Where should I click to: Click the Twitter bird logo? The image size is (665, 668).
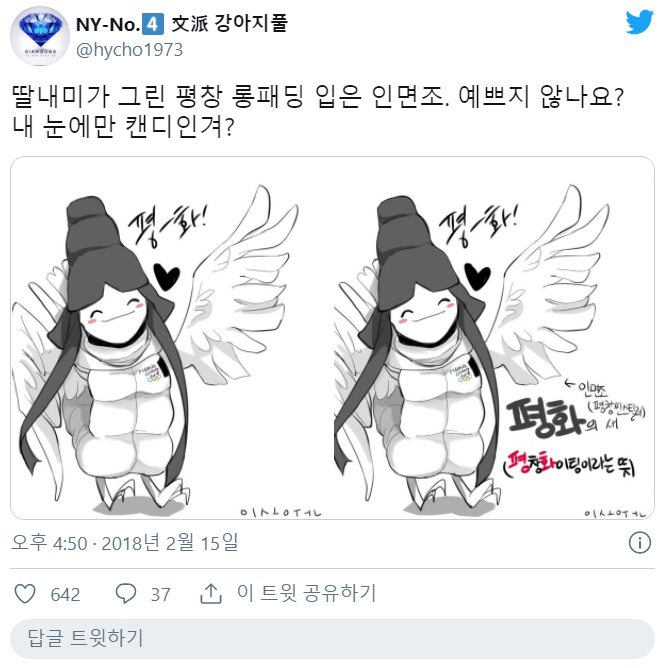pos(639,22)
